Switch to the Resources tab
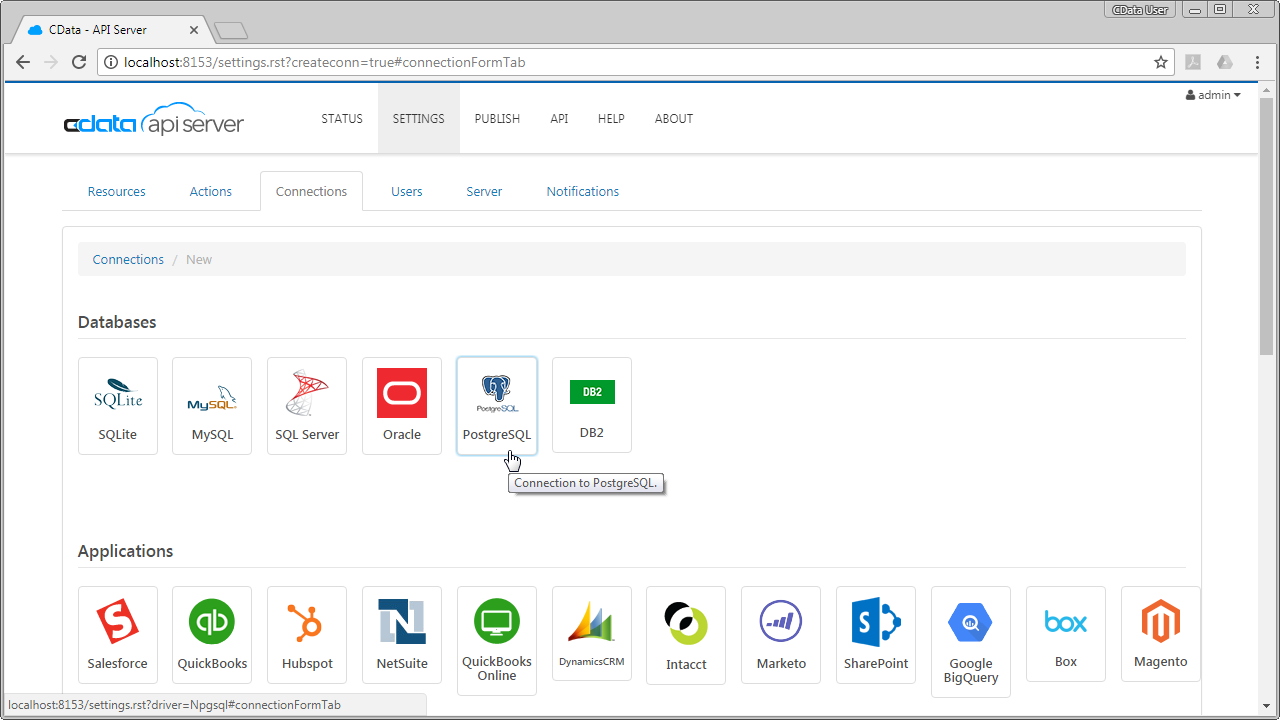 pyautogui.click(x=117, y=191)
